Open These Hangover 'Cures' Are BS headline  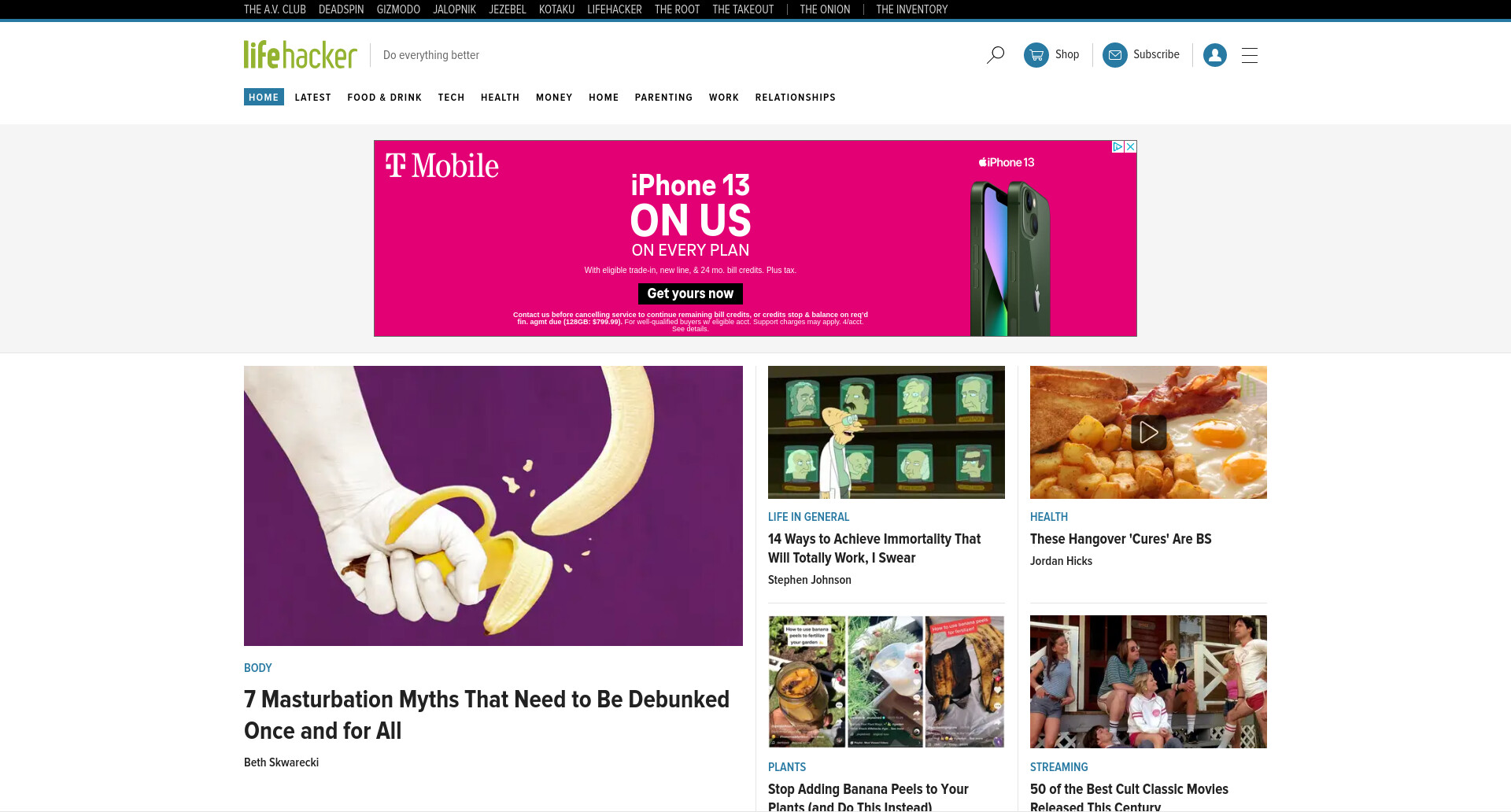pyautogui.click(x=1121, y=539)
